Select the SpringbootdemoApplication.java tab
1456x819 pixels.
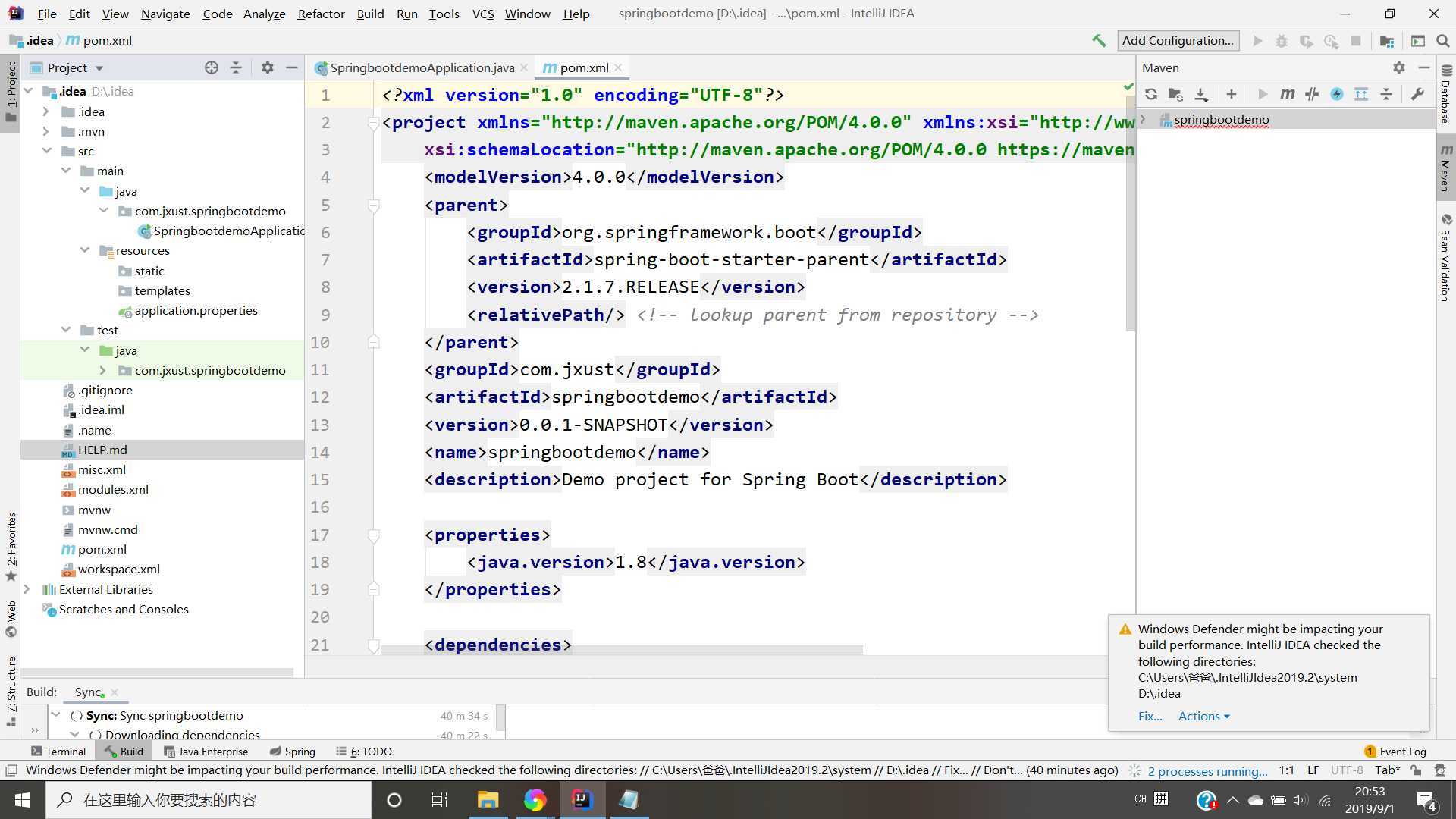(422, 67)
